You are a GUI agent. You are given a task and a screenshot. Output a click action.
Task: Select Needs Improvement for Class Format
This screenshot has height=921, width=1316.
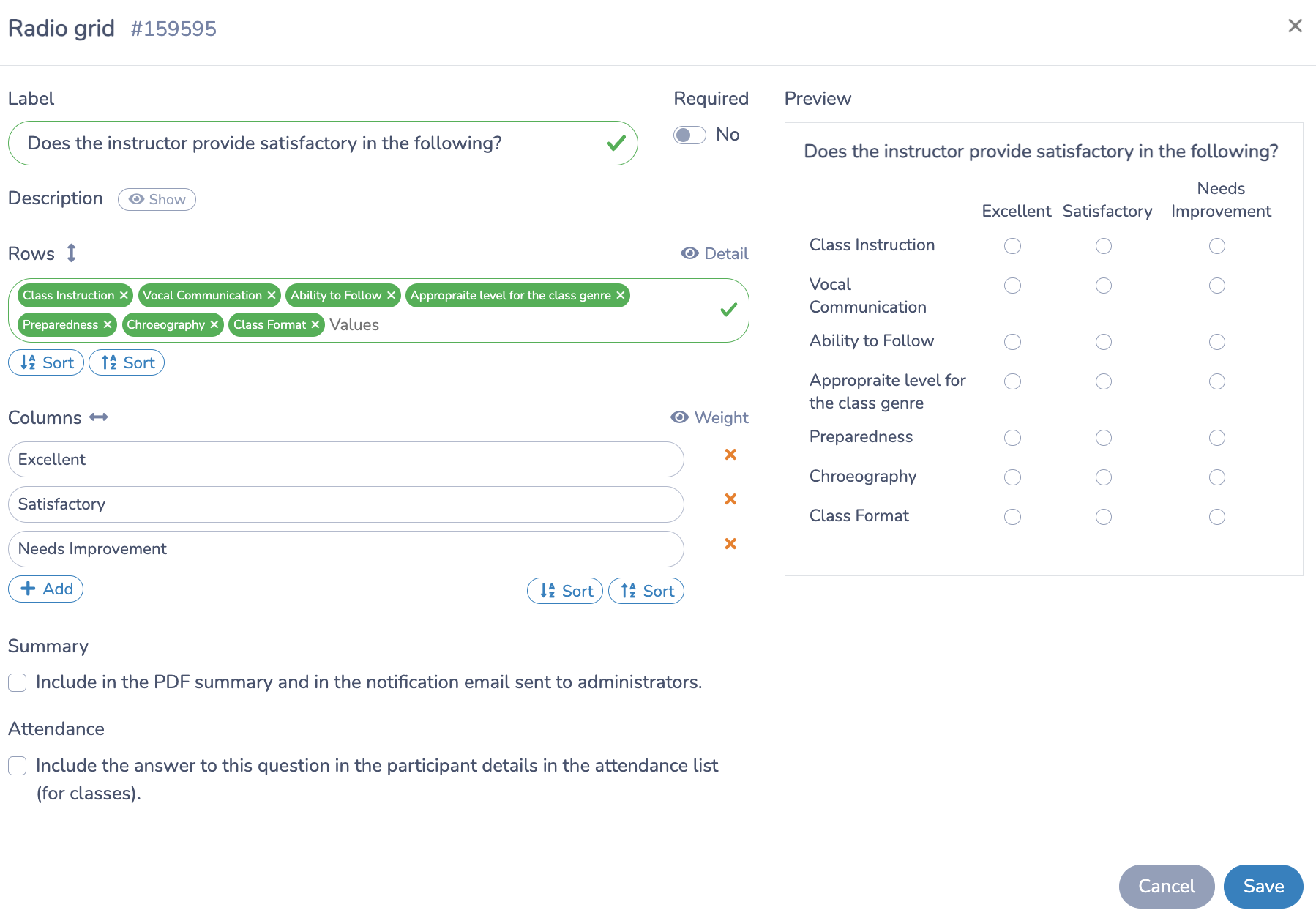(x=1217, y=517)
